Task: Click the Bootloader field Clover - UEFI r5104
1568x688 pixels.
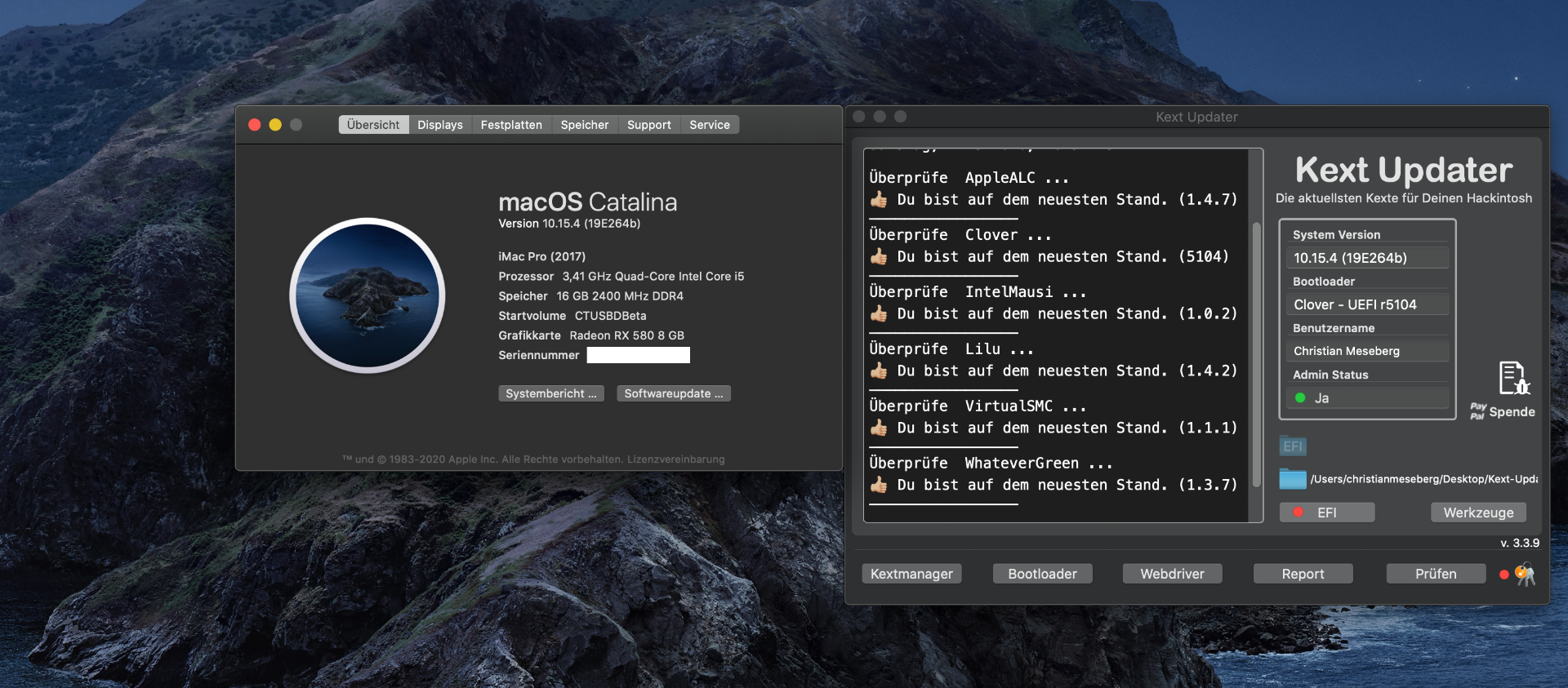Action: tap(1367, 304)
